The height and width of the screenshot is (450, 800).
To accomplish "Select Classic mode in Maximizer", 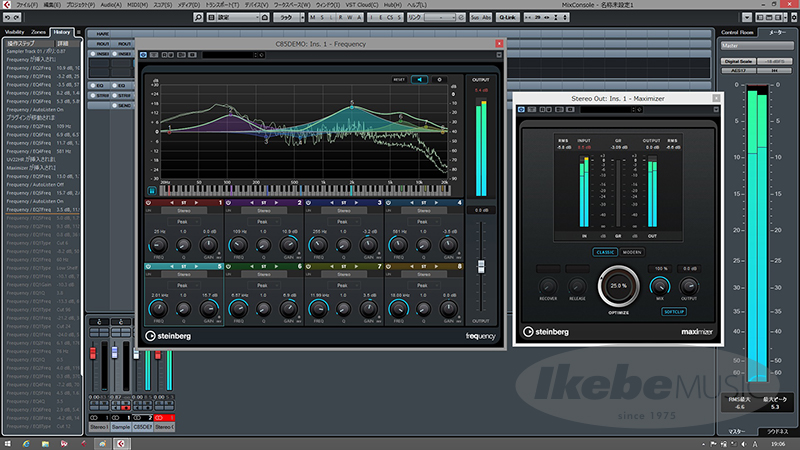I will (x=603, y=251).
